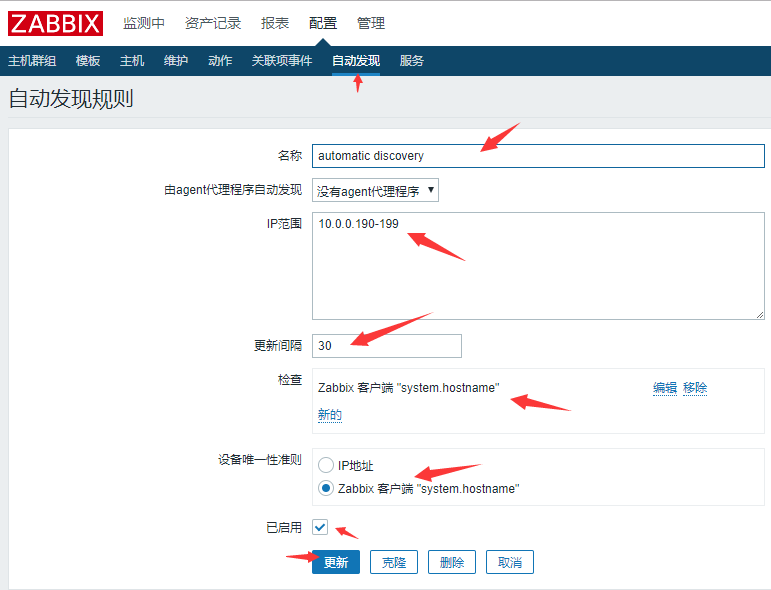Click the 由agent代理程序自动发现 label
Viewport: 771px width, 590px height.
click(233, 190)
